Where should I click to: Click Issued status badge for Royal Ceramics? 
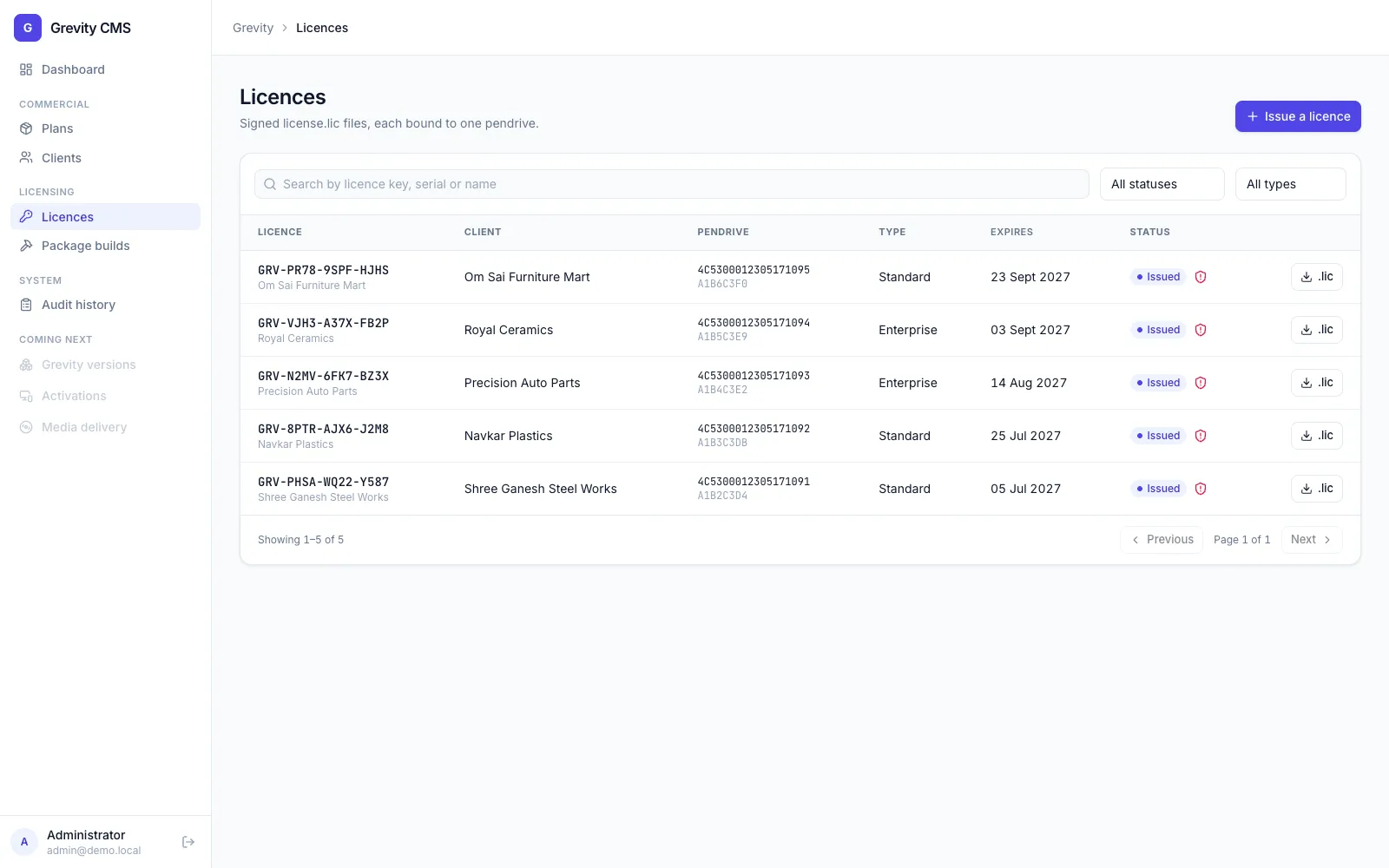coord(1158,330)
